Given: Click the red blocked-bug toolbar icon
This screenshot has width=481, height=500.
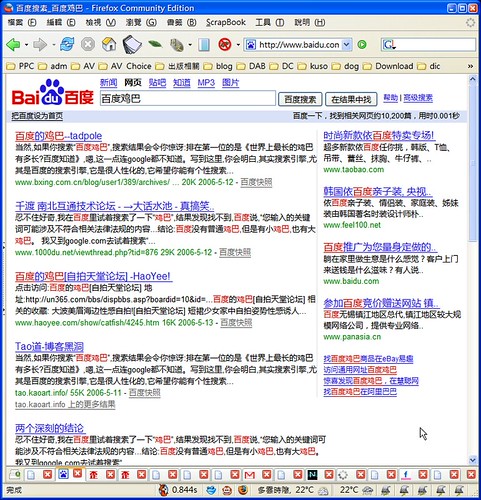Looking at the screenshot, I should [x=225, y=44].
